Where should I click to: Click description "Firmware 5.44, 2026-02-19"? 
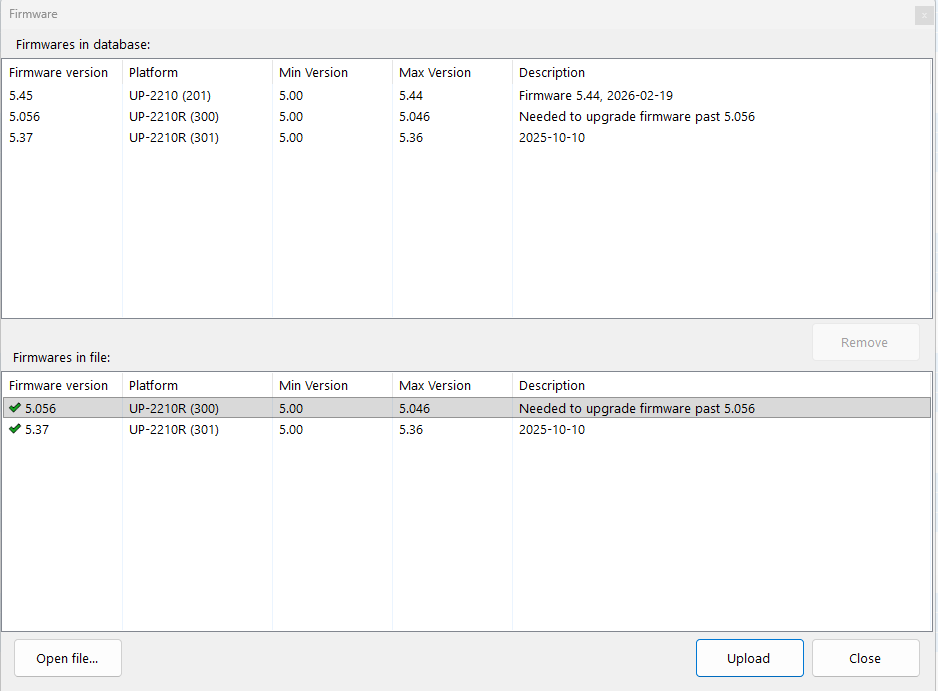click(596, 96)
